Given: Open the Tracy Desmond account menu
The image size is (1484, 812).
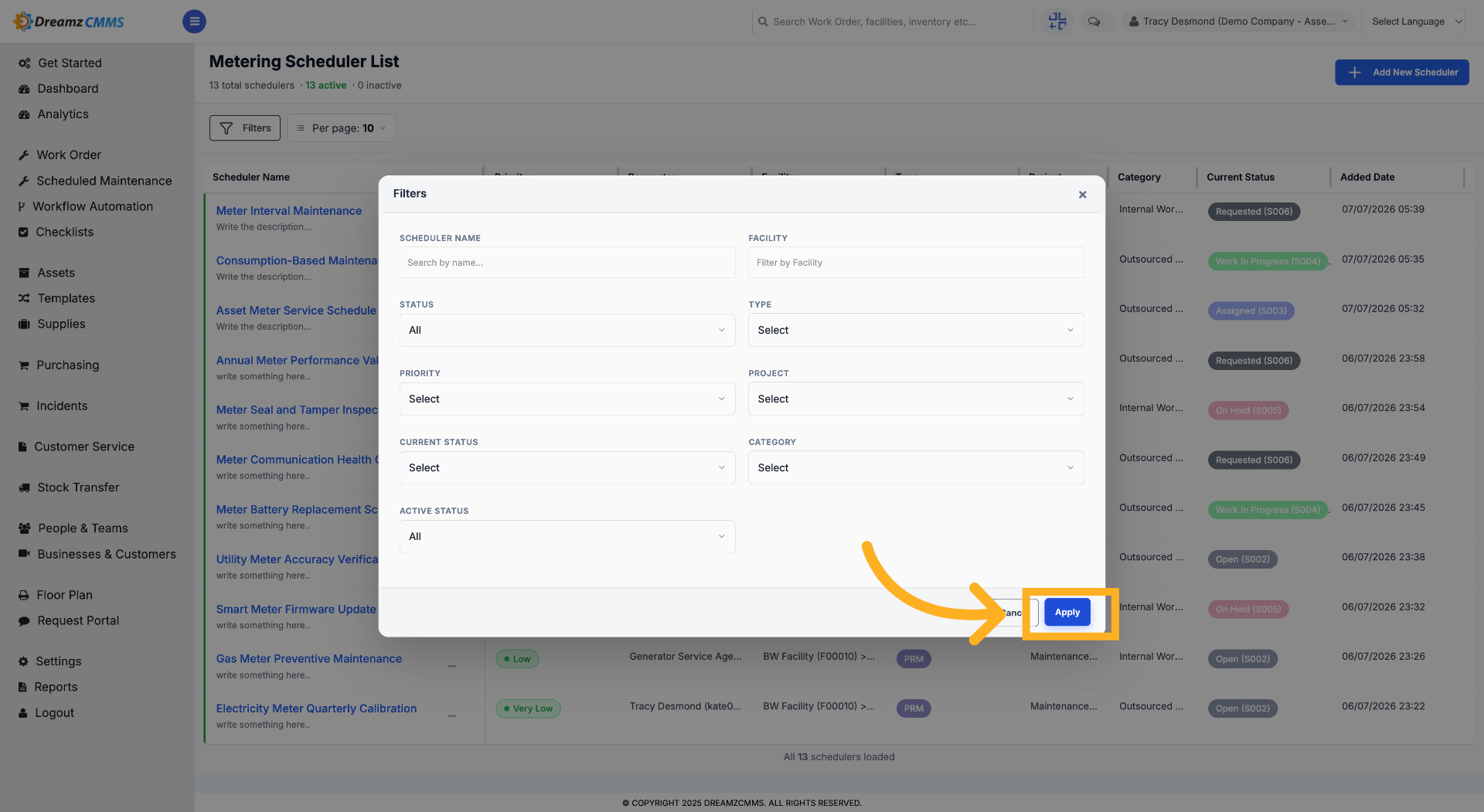Looking at the screenshot, I should pos(1238,22).
